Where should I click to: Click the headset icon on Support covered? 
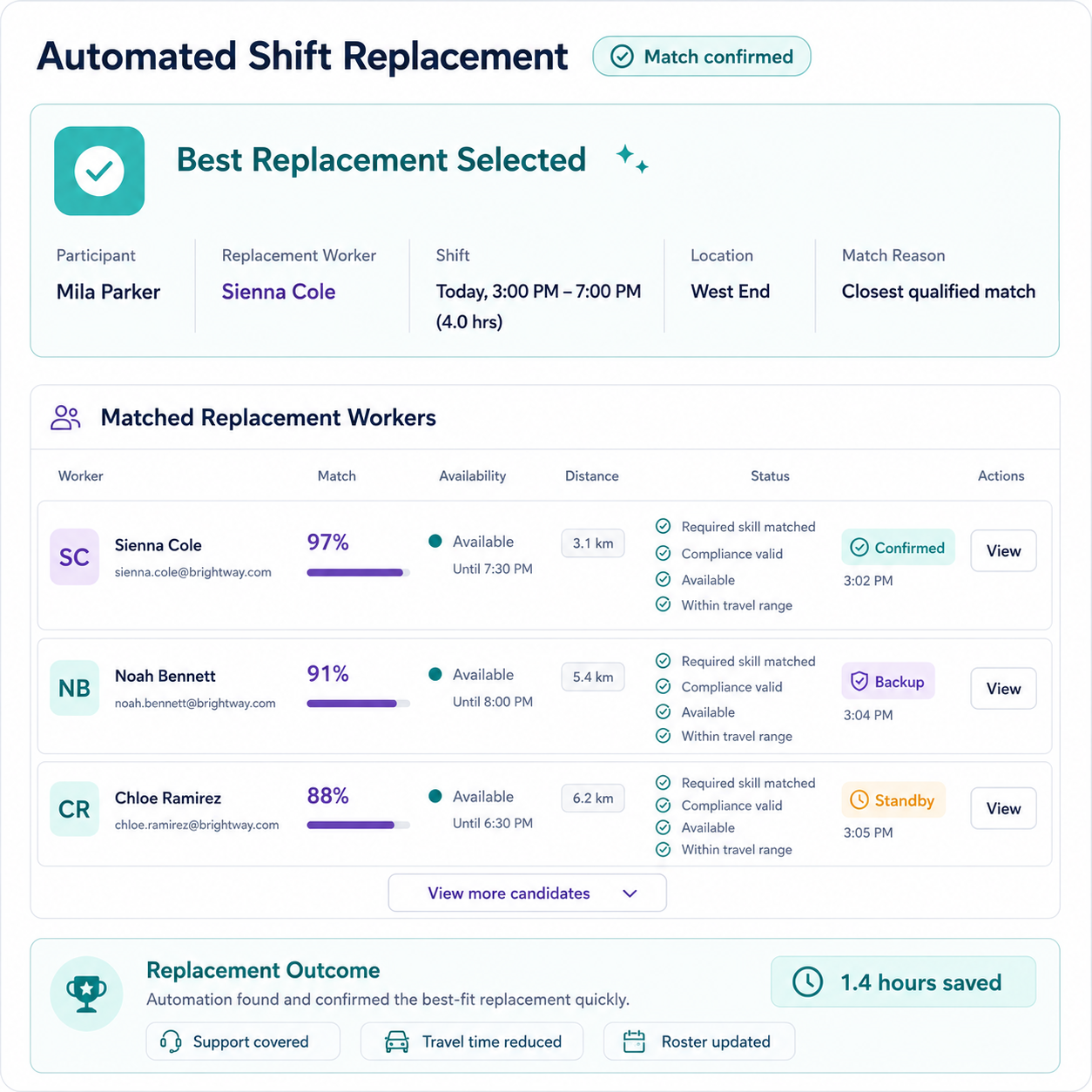coord(171,1041)
